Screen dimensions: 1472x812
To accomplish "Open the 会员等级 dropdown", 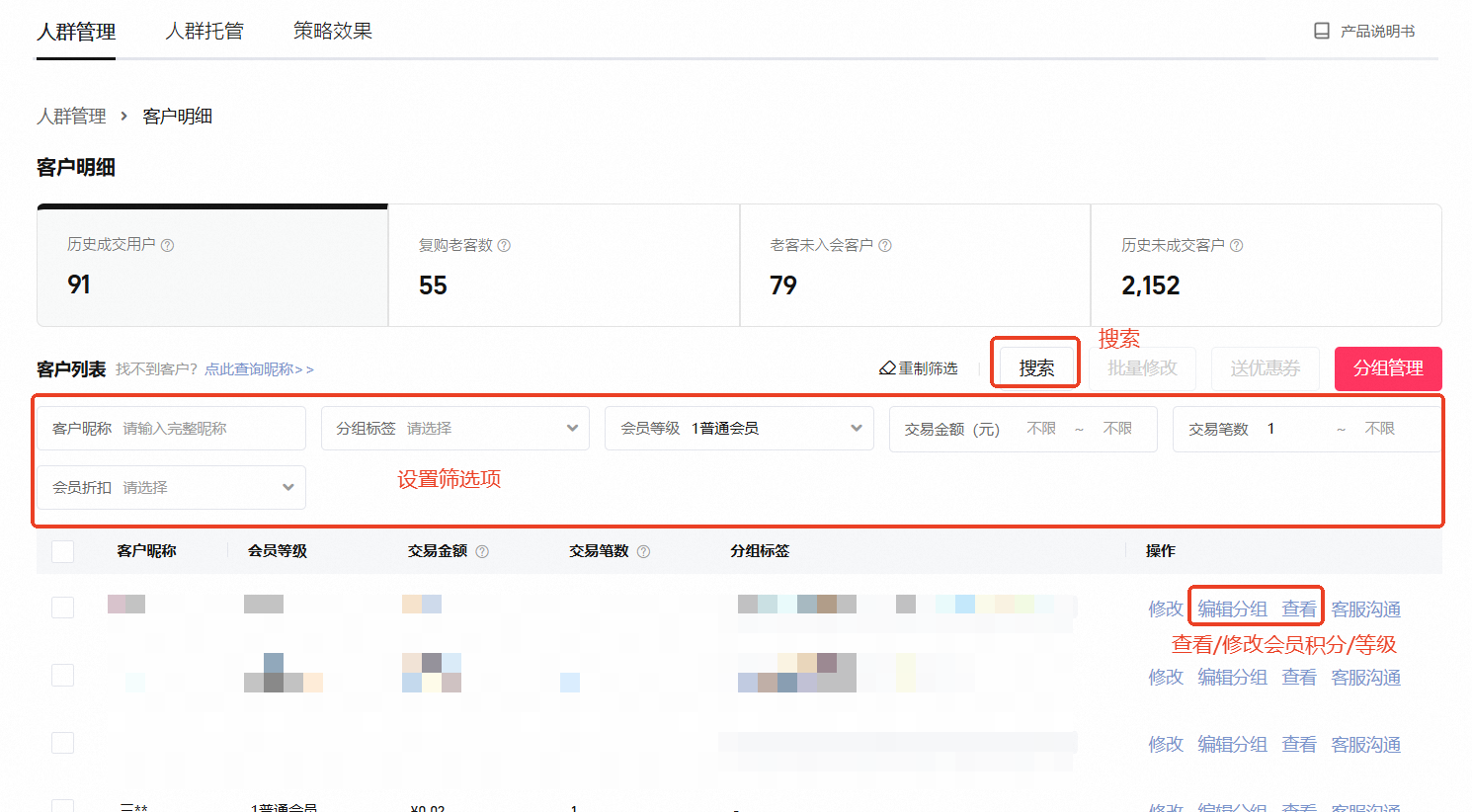I will 739,429.
